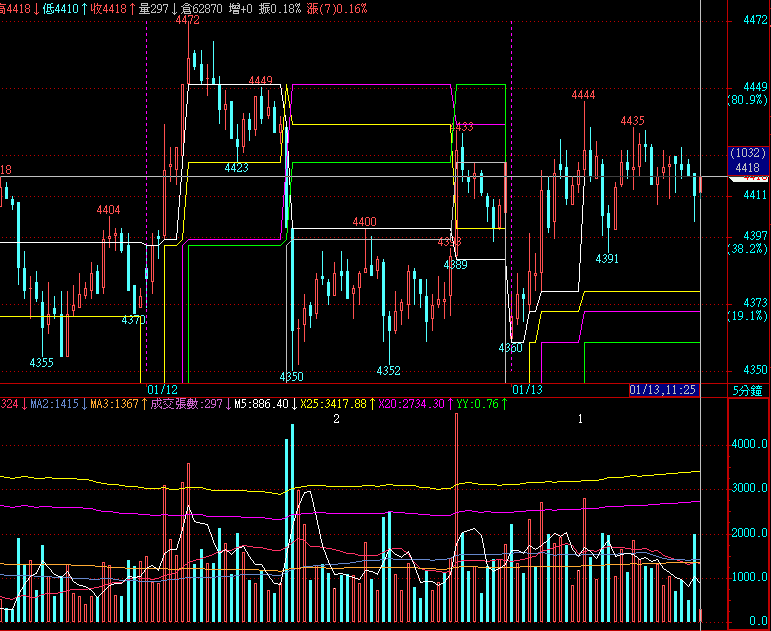Select the X25:3417.88 indicator label
This screenshot has width=771, height=631.
coord(336,404)
